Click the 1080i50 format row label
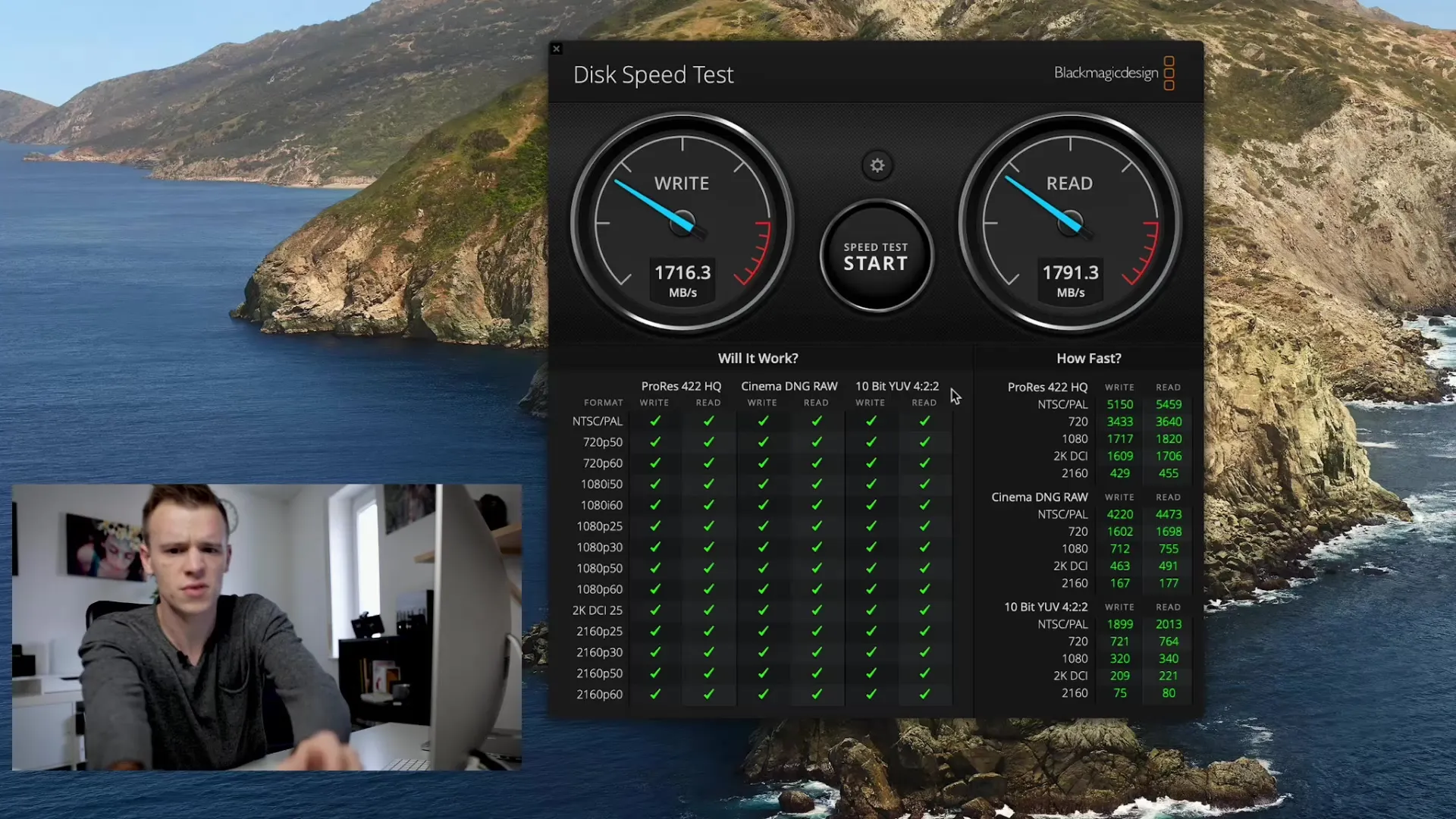Viewport: 1456px width, 819px height. click(x=601, y=484)
